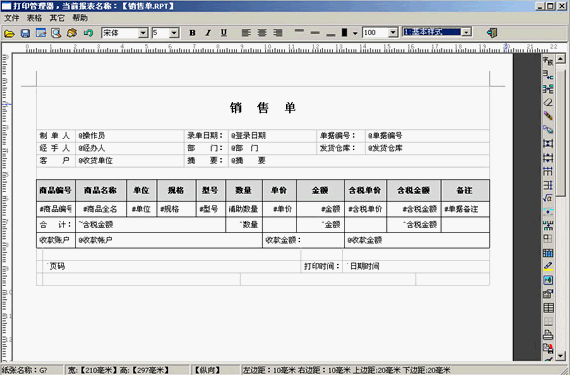570x375 pixels.
Task: Click the square root formula icon
Action: tap(548, 198)
